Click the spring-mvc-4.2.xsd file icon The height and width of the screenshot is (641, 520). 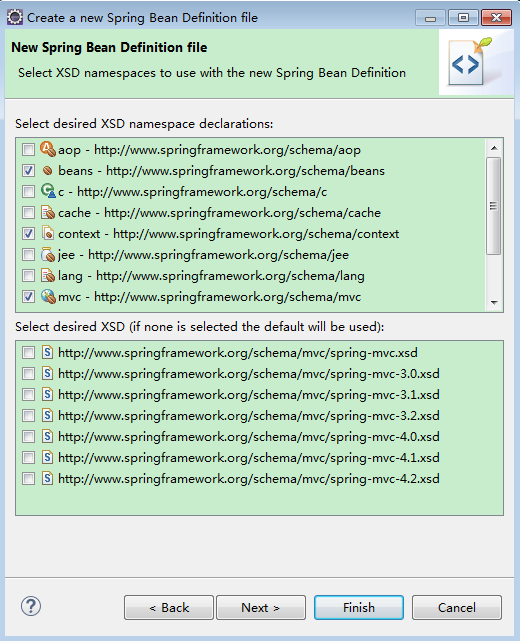[47, 479]
